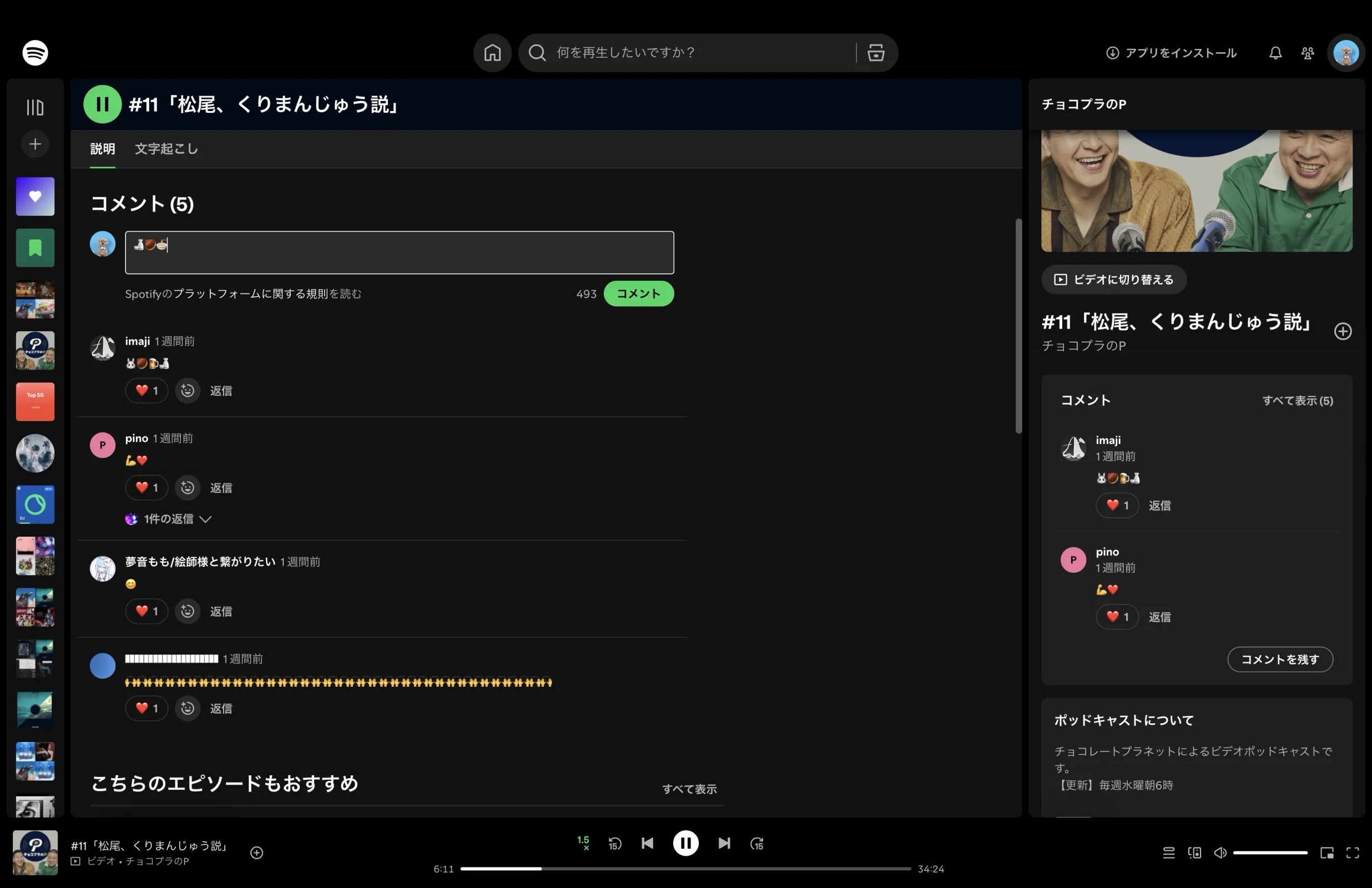This screenshot has height=888, width=1372.
Task: Select the 説明 tab
Action: (x=103, y=149)
